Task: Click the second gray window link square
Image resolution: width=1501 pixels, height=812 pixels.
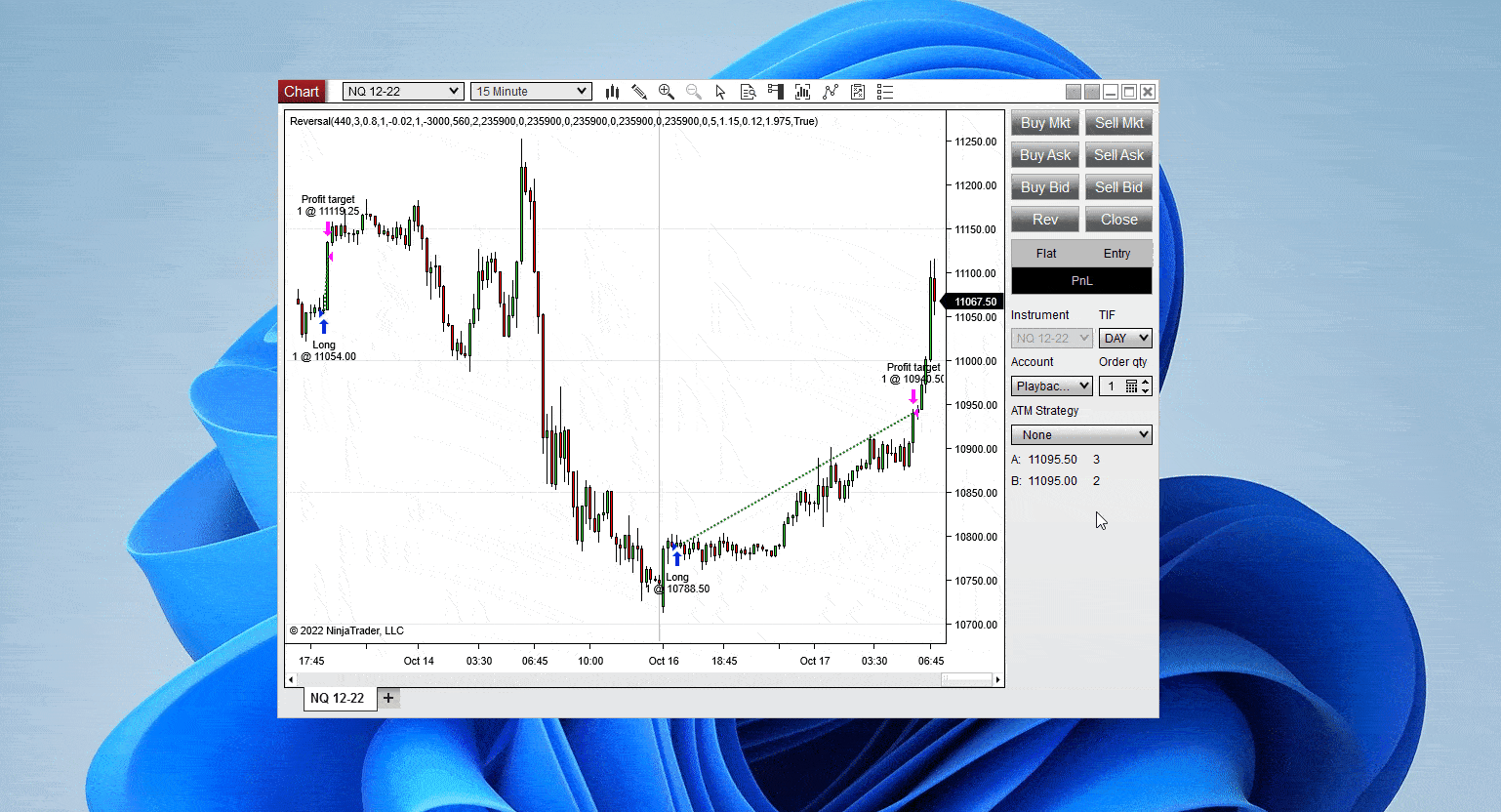Action: point(1092,92)
